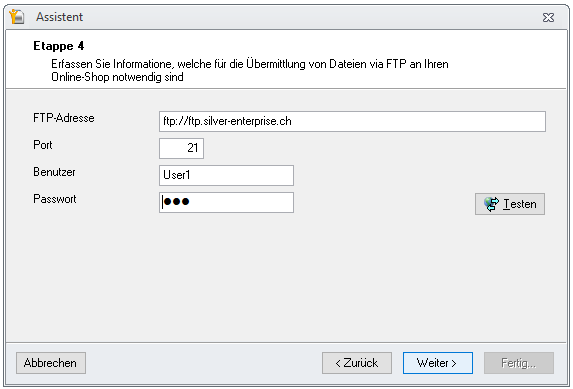Focus the Passwort masked input field
Image resolution: width=573 pixels, height=389 pixels.
(226, 202)
